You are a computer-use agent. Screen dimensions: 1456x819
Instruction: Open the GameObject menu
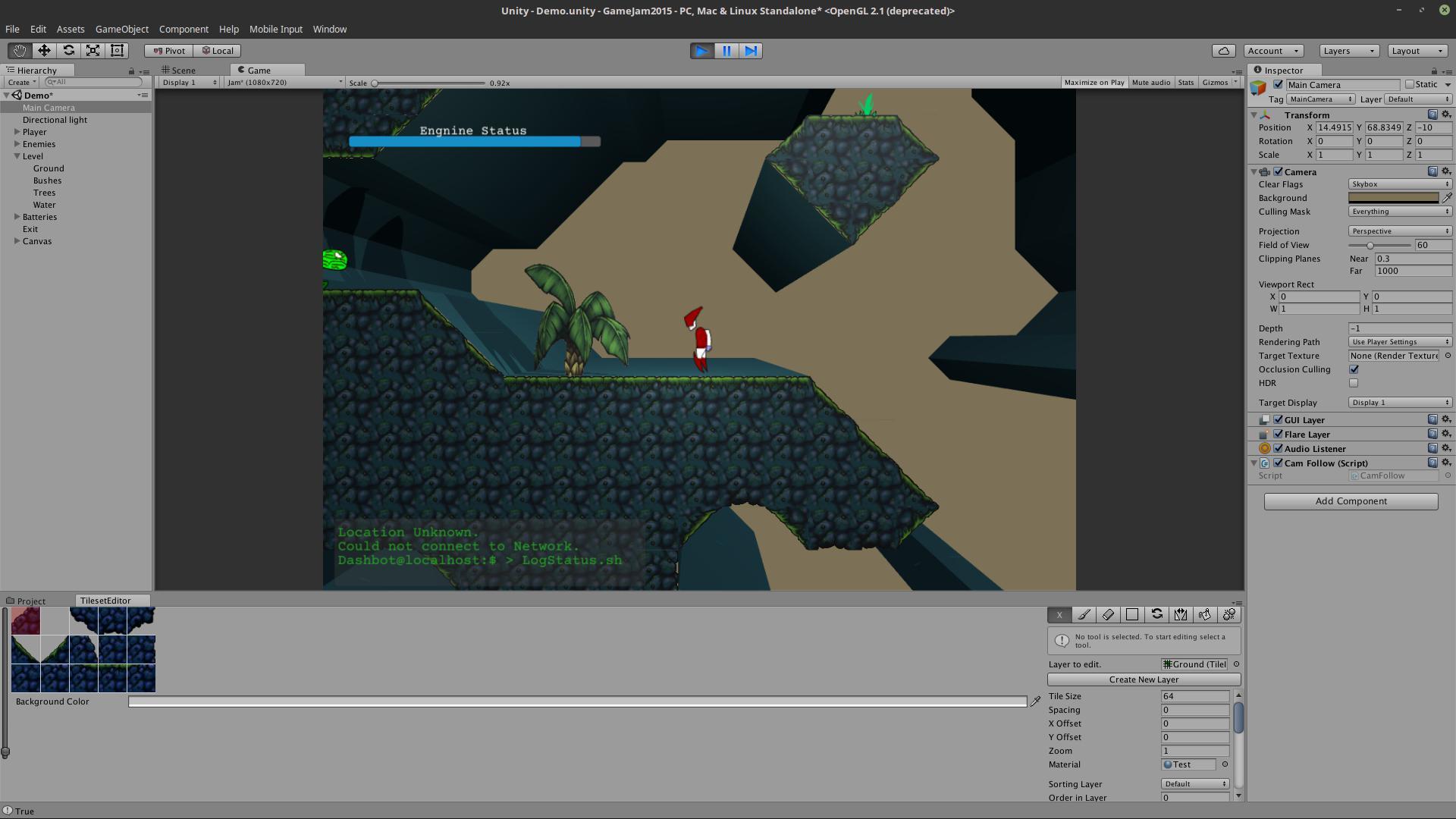[x=121, y=29]
